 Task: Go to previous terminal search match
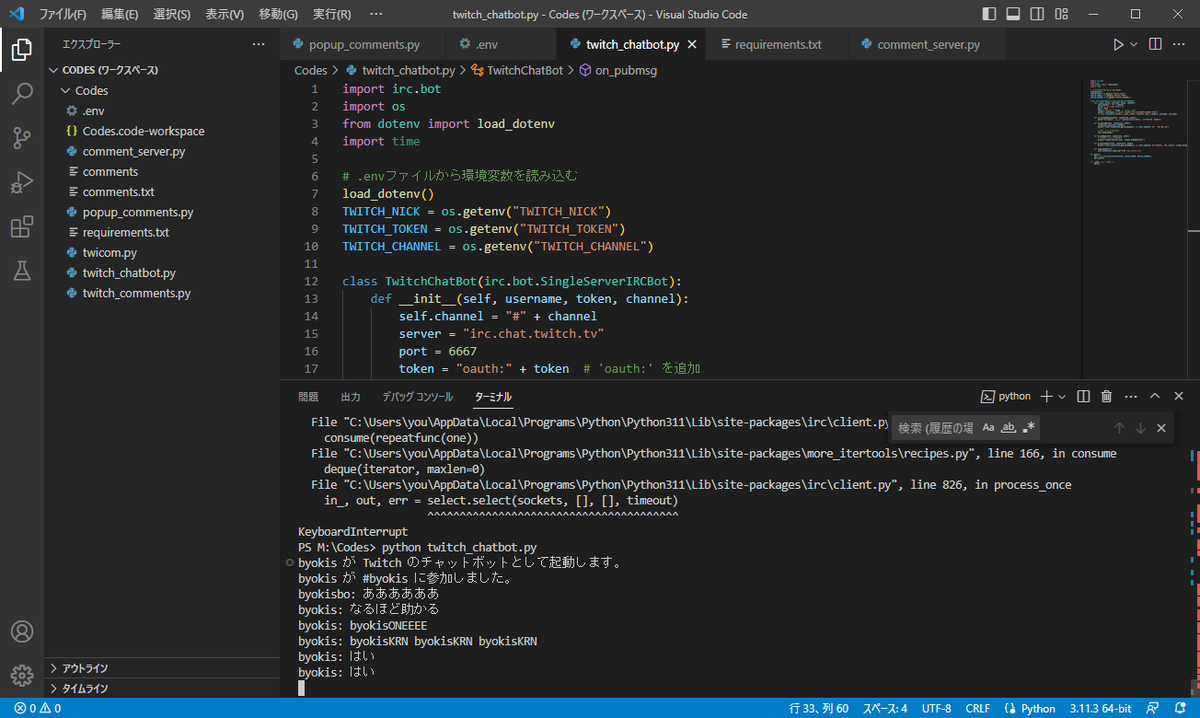pos(1119,428)
